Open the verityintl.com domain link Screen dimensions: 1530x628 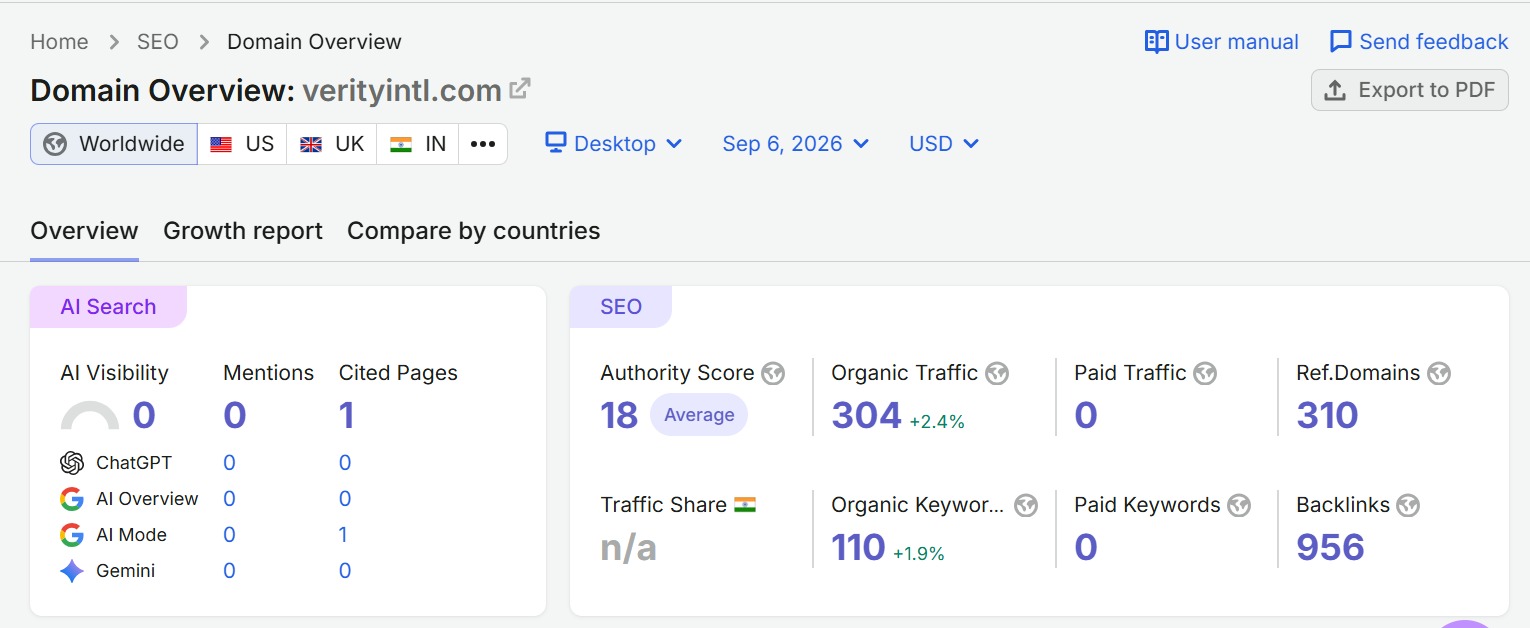pyautogui.click(x=402, y=91)
